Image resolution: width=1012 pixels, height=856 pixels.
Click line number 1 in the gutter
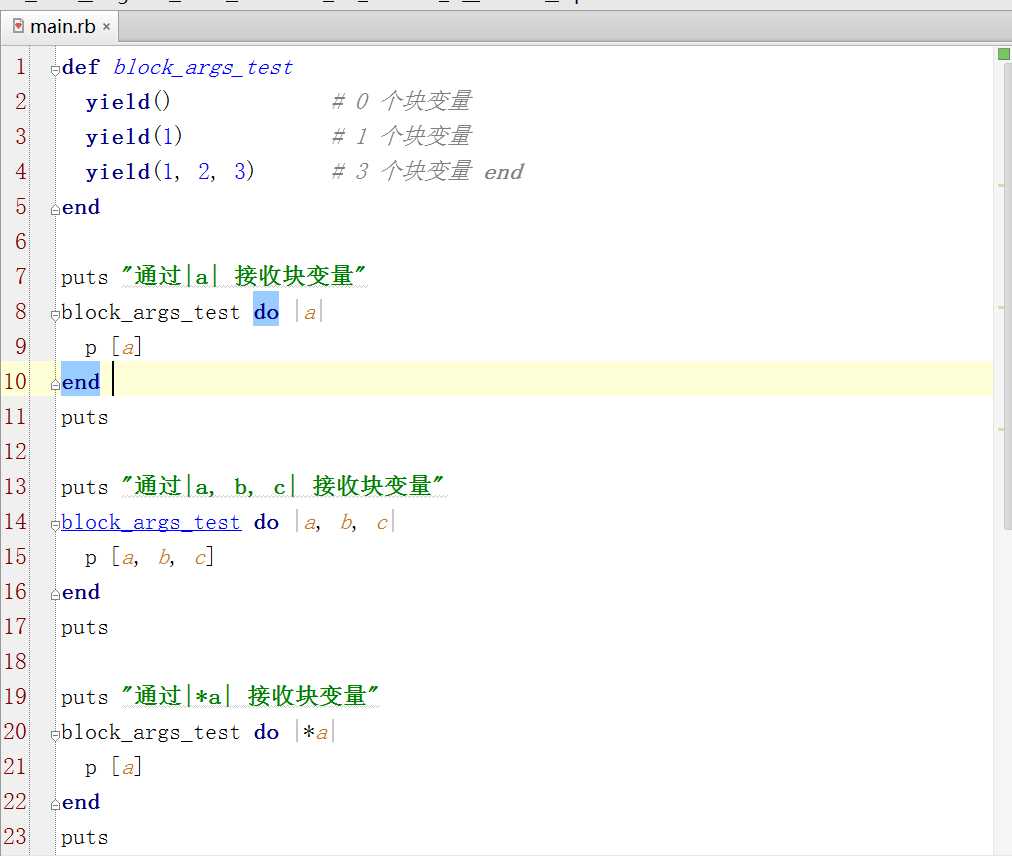[x=20, y=67]
